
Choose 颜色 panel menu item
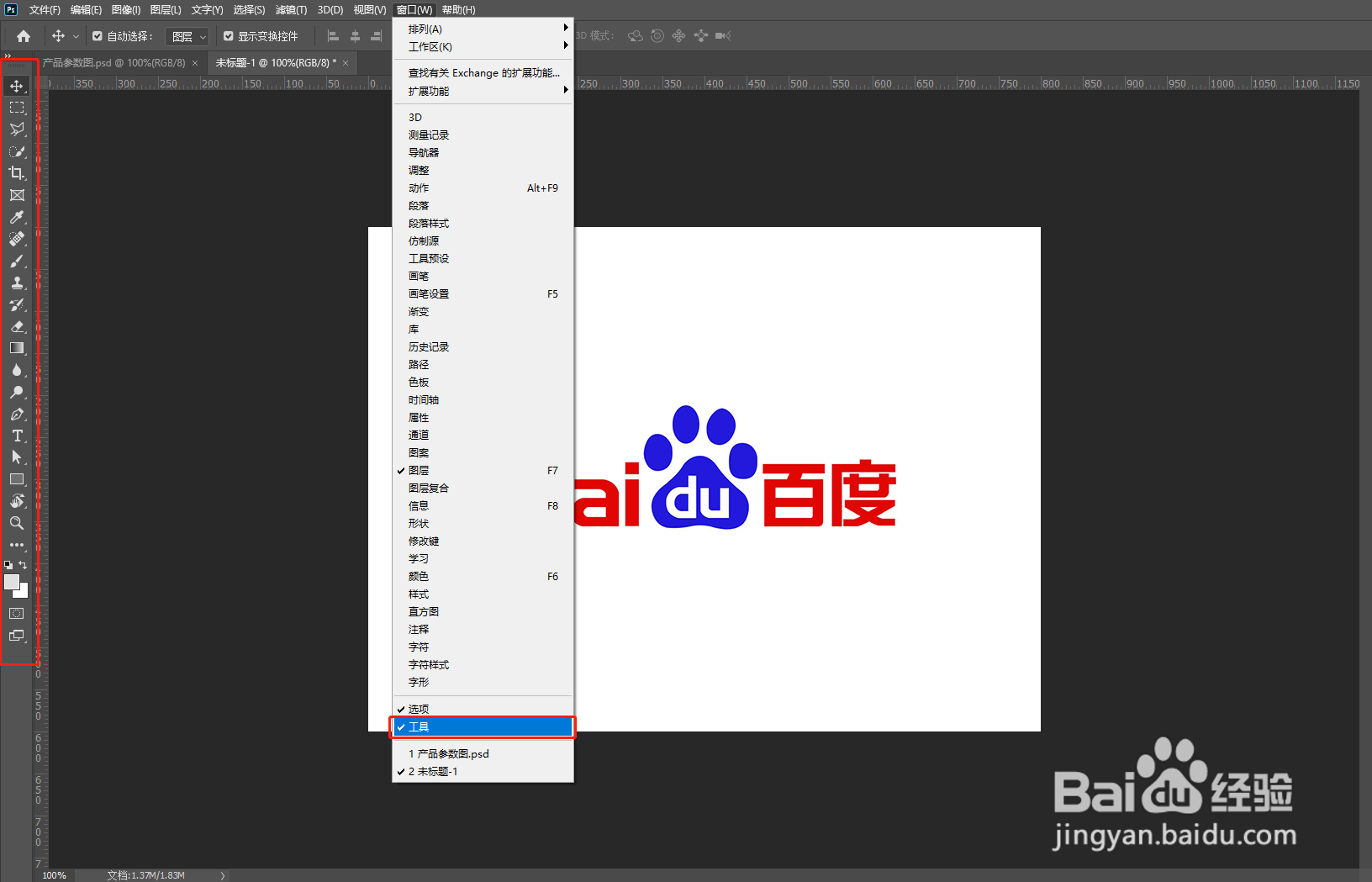(x=483, y=577)
